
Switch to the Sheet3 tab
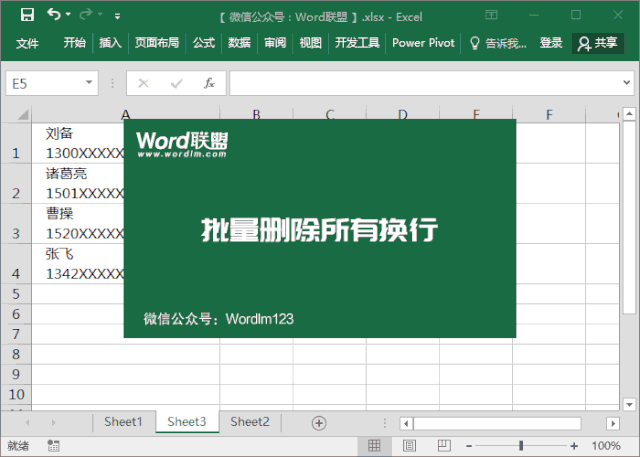[x=187, y=422]
